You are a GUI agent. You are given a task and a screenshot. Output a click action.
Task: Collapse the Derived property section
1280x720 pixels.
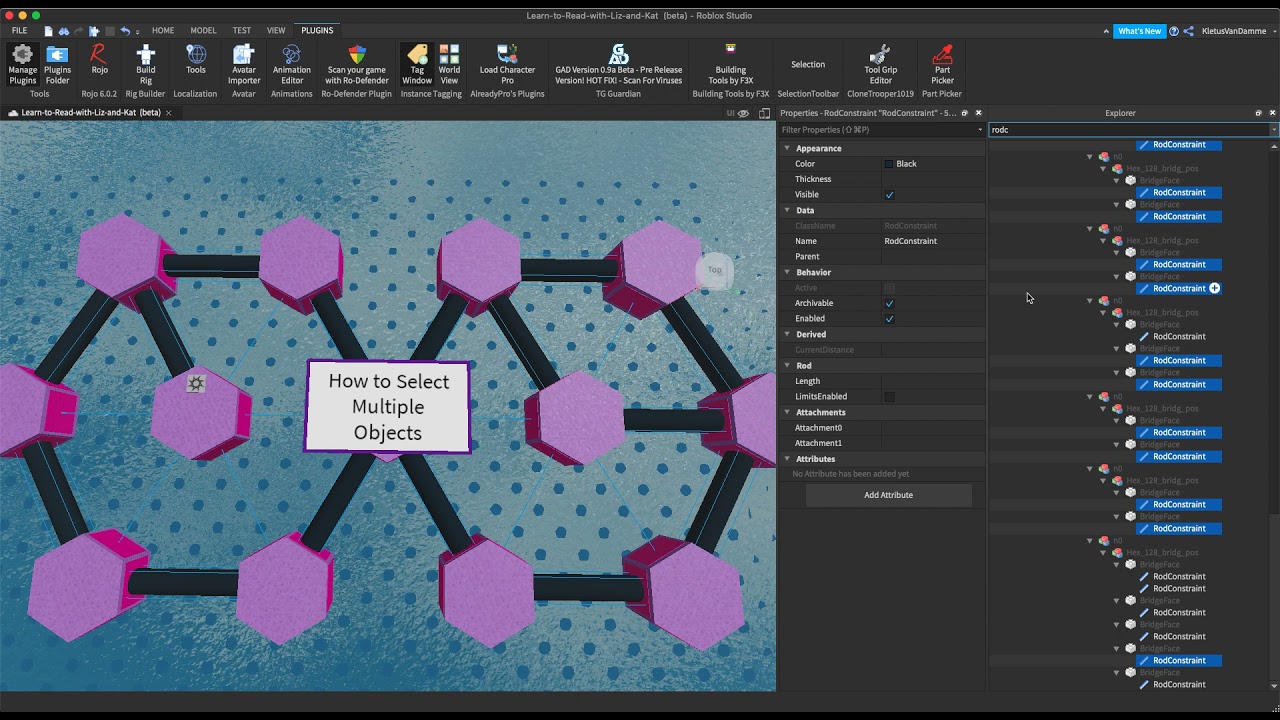point(787,334)
